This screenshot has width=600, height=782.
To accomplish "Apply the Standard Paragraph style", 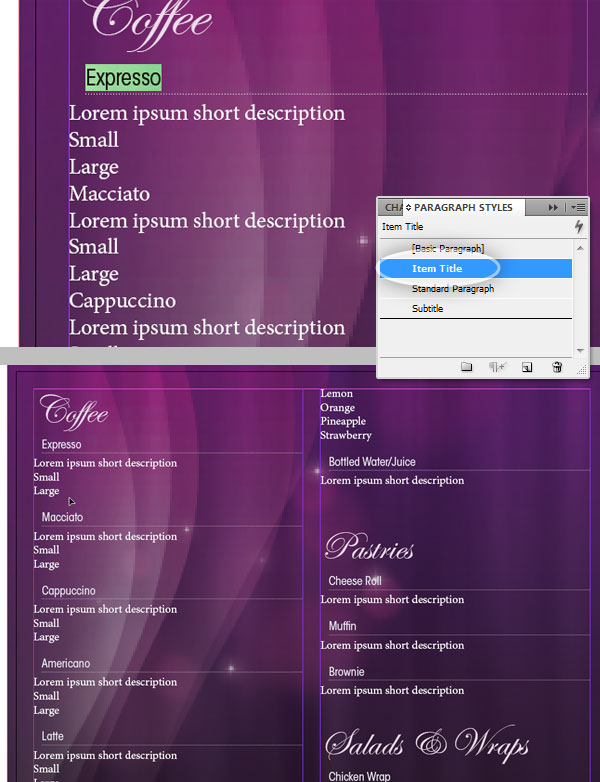I will tap(476, 288).
